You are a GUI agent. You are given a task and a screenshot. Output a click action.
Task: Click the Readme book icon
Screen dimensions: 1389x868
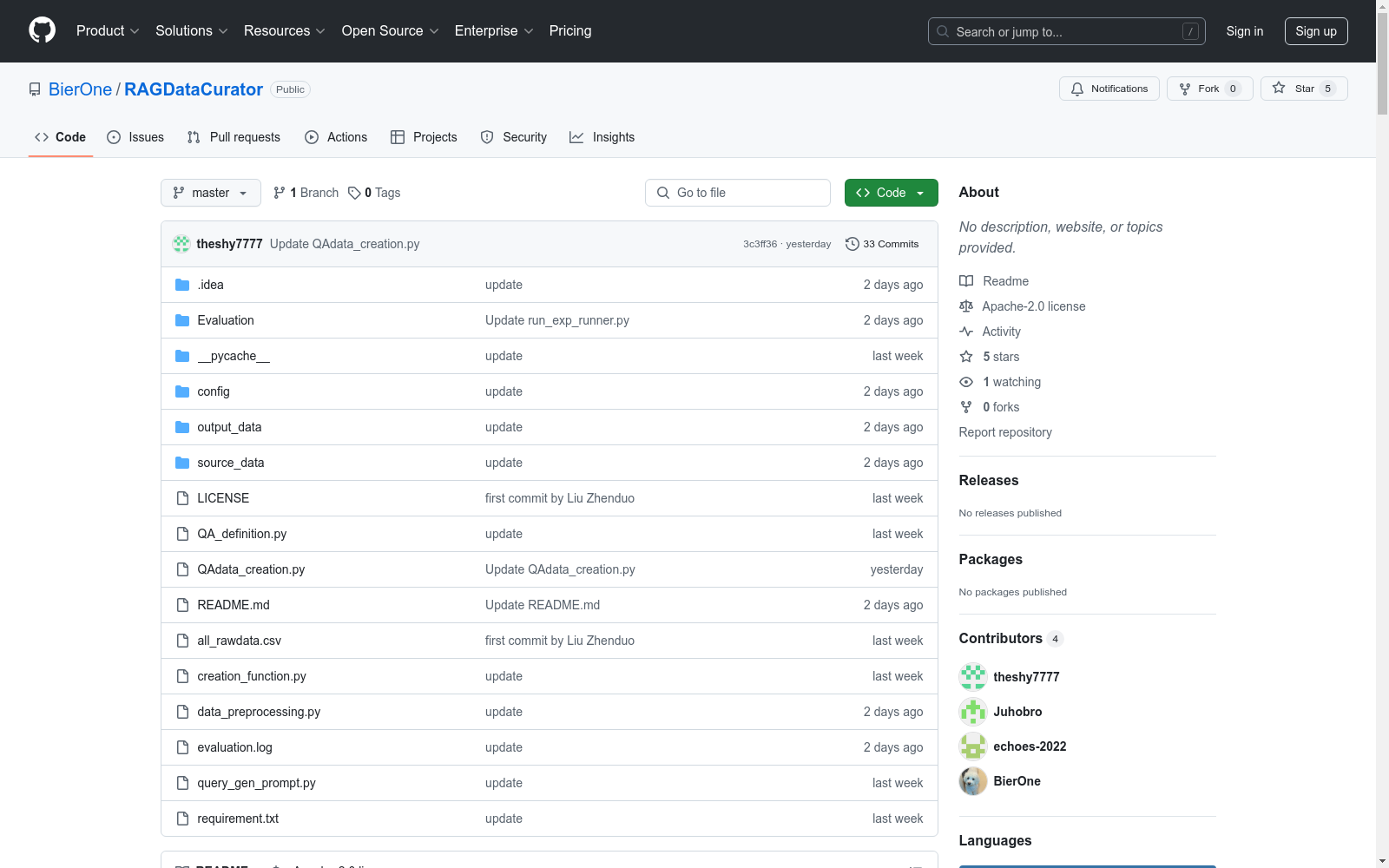click(x=966, y=281)
